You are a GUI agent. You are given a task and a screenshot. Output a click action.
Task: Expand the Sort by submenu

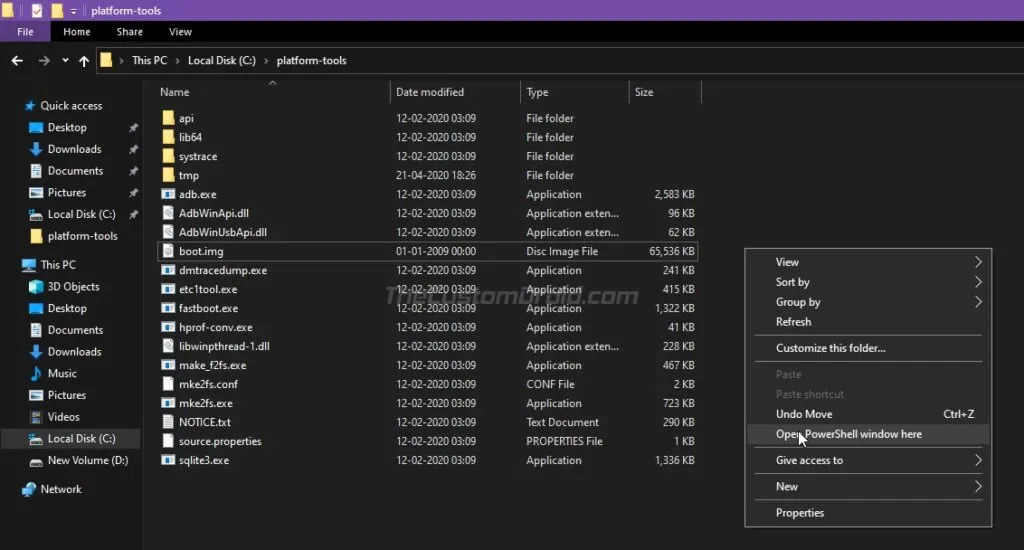[x=868, y=282]
